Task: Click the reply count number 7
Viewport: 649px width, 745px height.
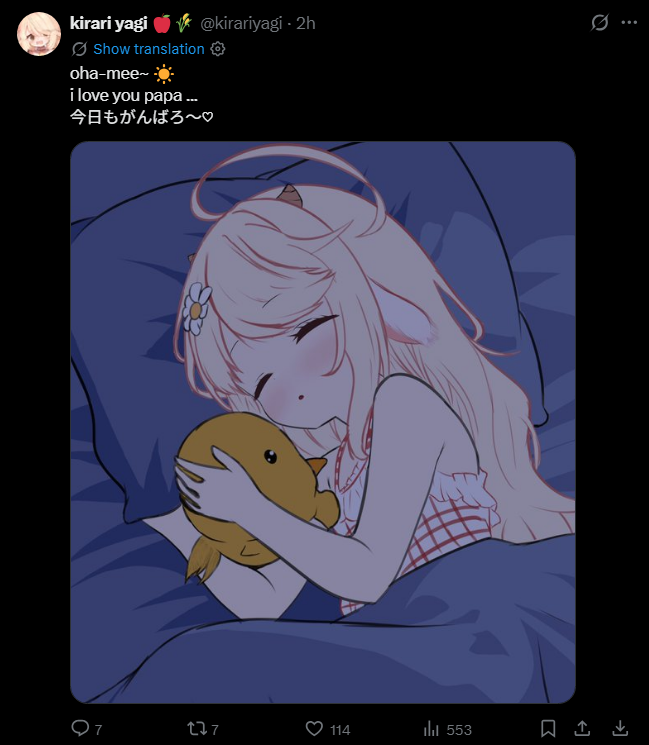Action: click(98, 729)
